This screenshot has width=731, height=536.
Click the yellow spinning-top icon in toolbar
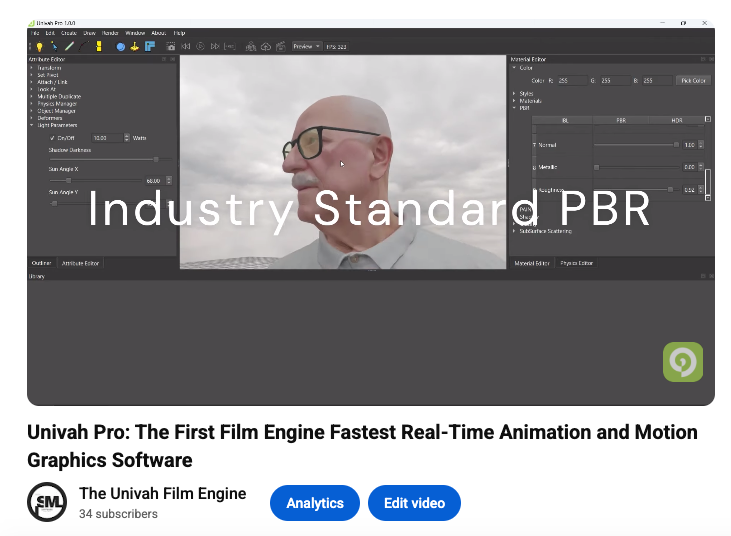click(135, 47)
